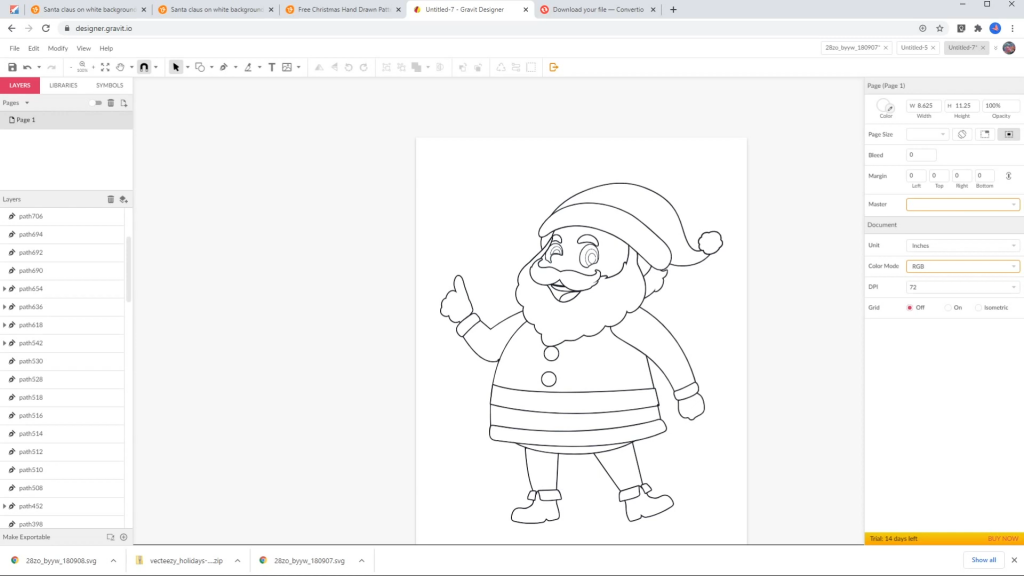Select the Pointer selection tool
The height and width of the screenshot is (576, 1024).
coord(176,67)
